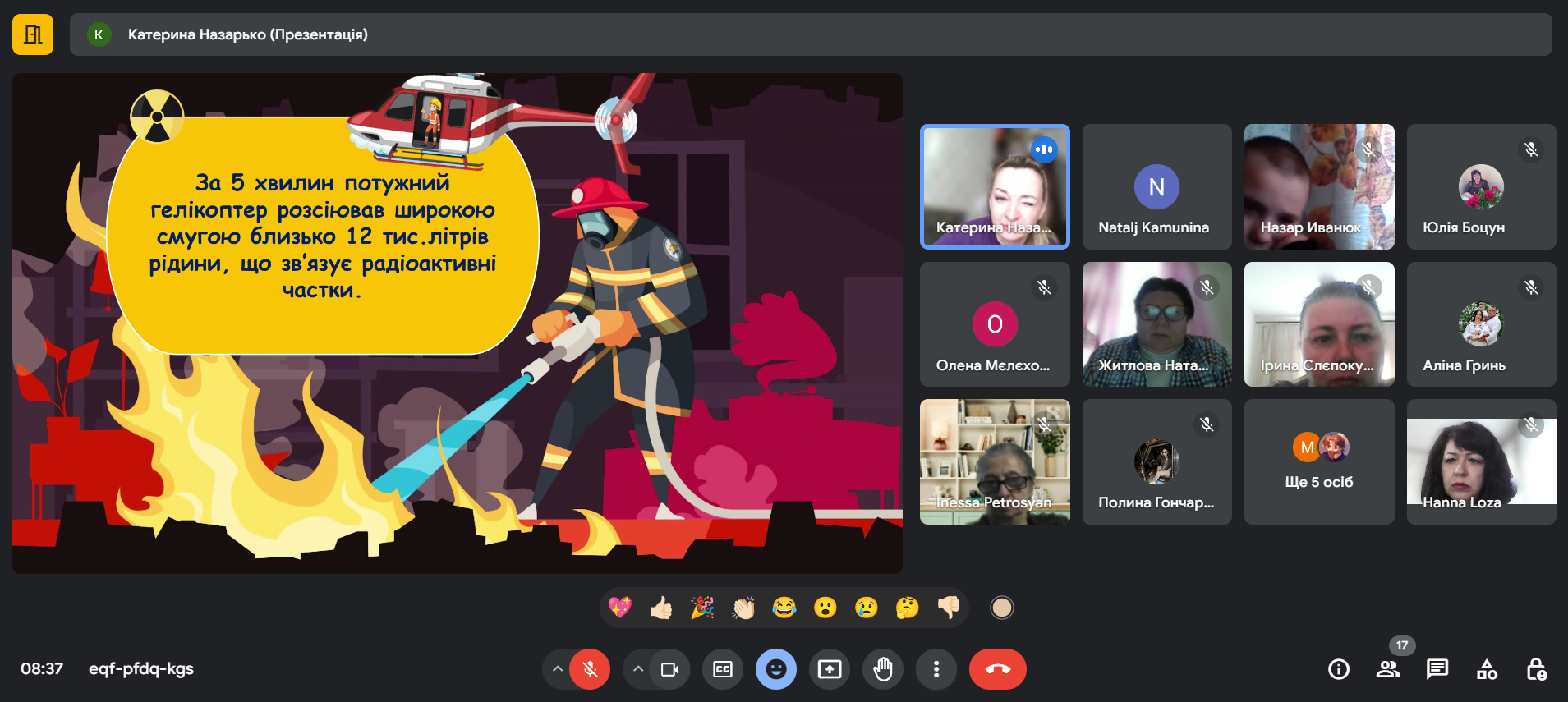Expand video settings arrow beside camera
Screen dimensions: 1568x702
638,669
